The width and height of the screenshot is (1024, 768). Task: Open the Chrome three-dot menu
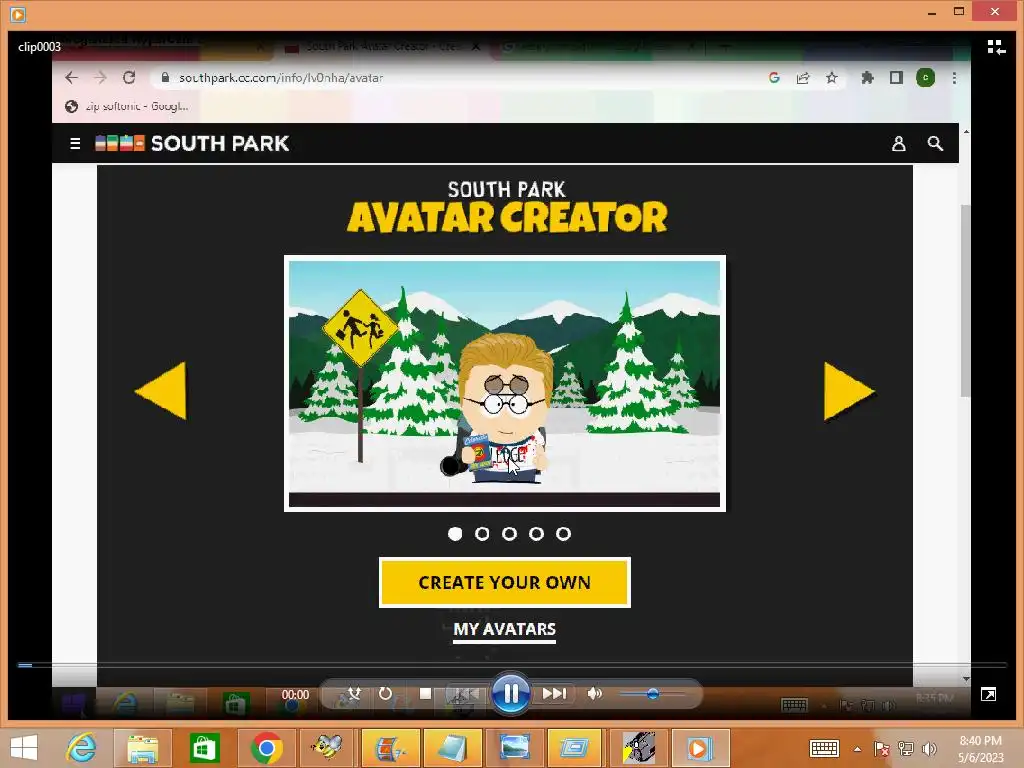coord(954,78)
